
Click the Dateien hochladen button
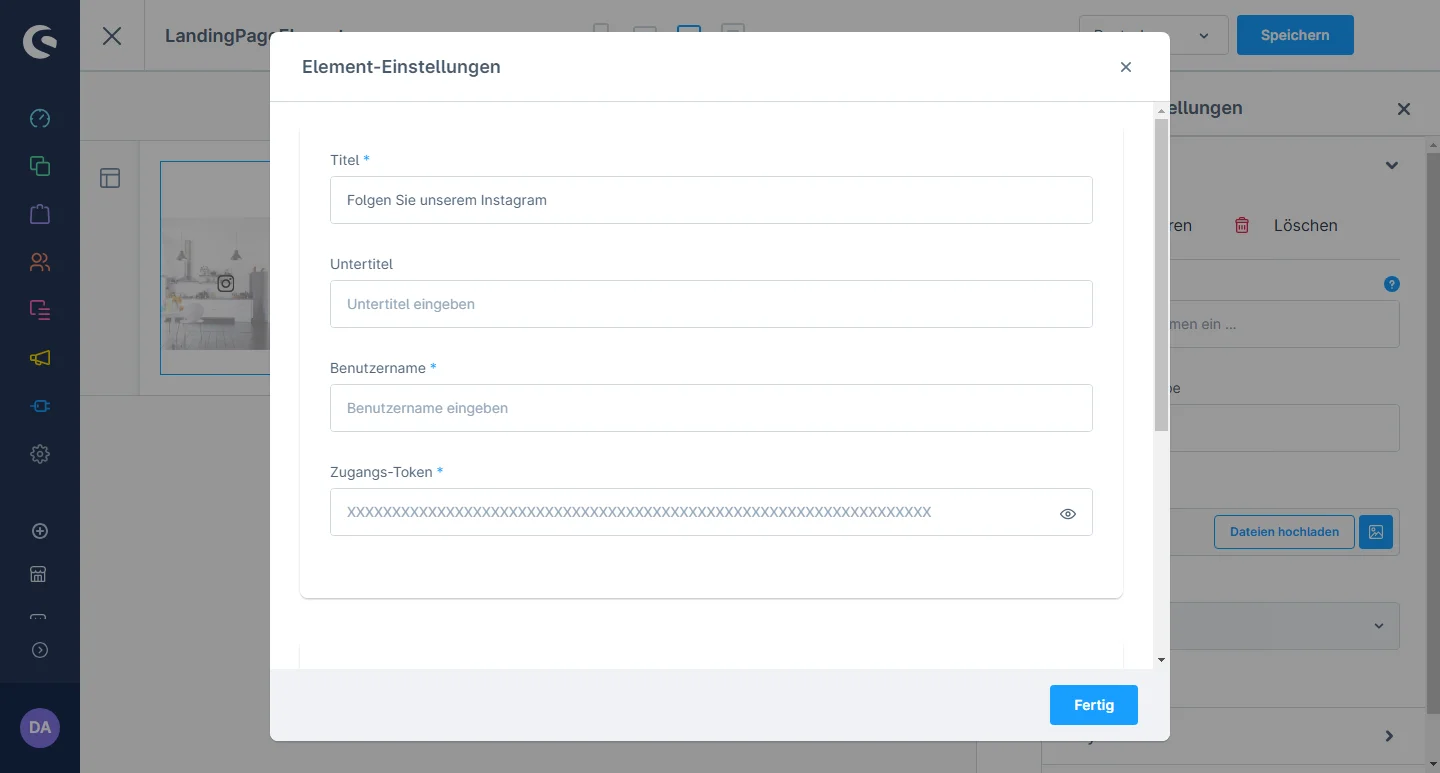1283,532
